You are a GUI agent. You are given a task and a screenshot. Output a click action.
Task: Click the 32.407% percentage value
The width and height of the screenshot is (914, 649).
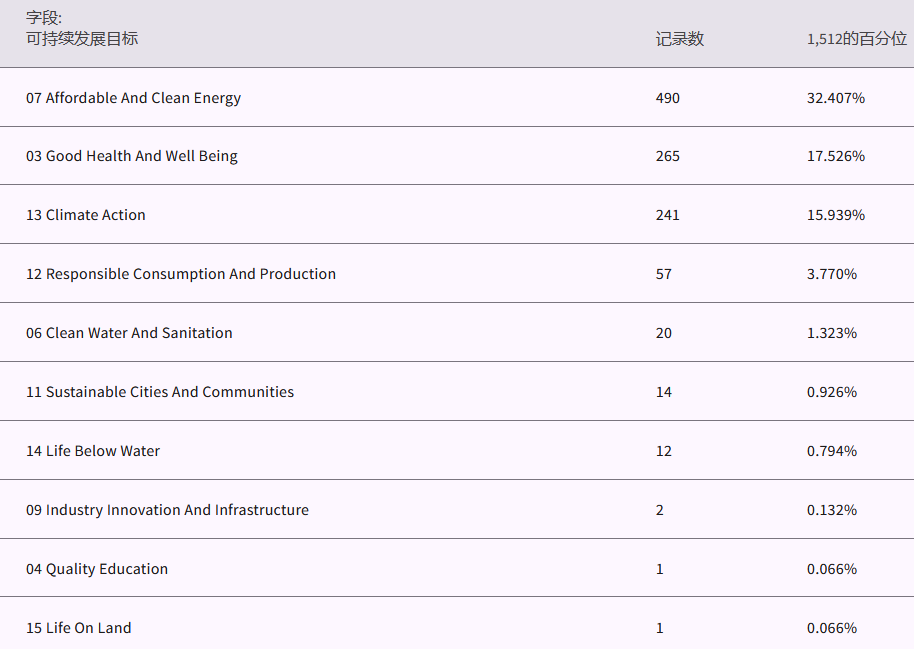pos(835,98)
